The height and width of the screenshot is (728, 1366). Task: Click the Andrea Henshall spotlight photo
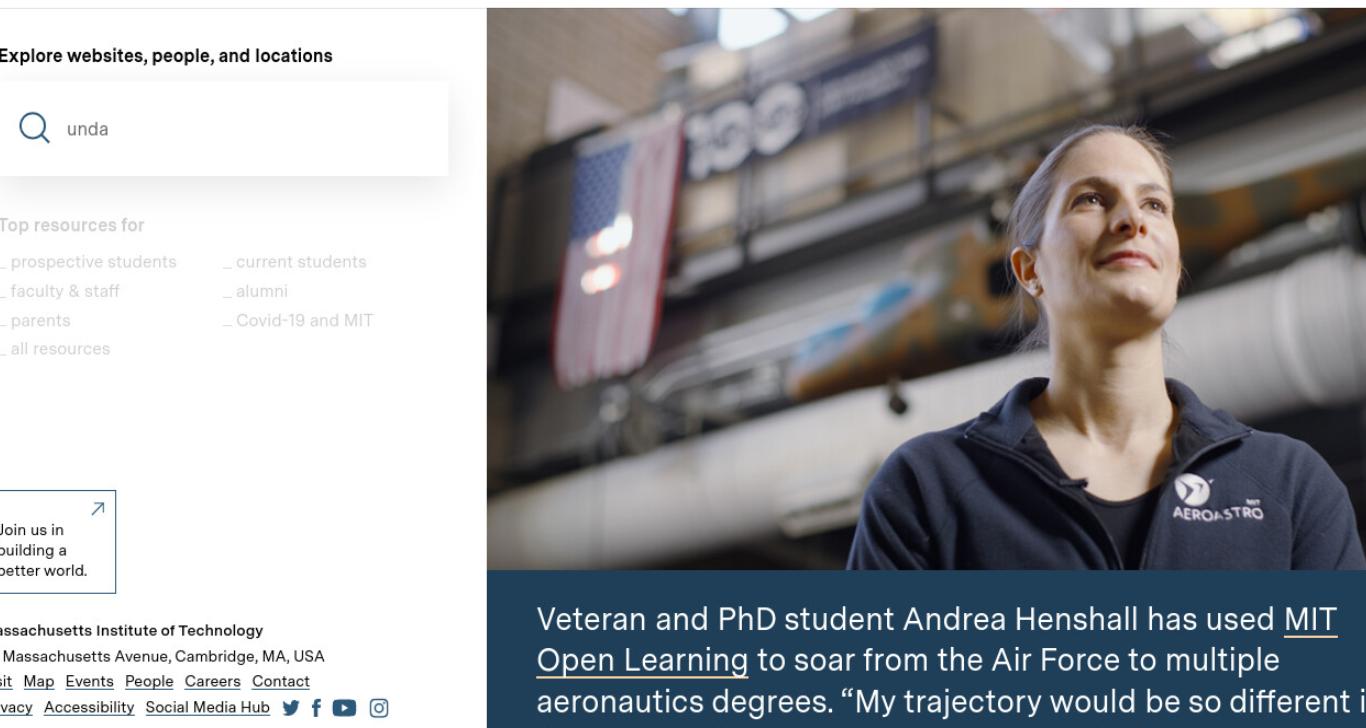click(926, 289)
